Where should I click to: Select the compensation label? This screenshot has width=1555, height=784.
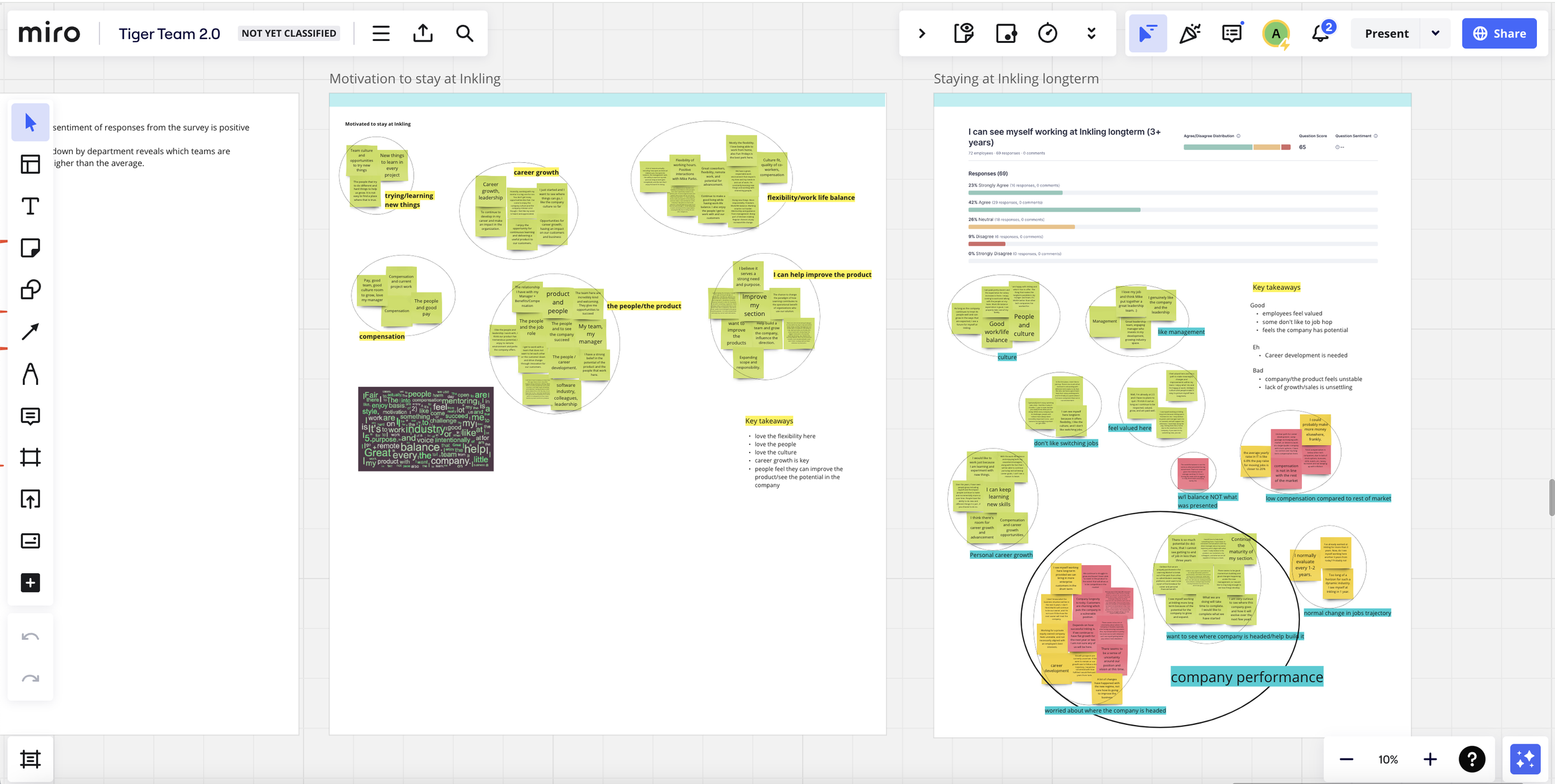click(382, 336)
